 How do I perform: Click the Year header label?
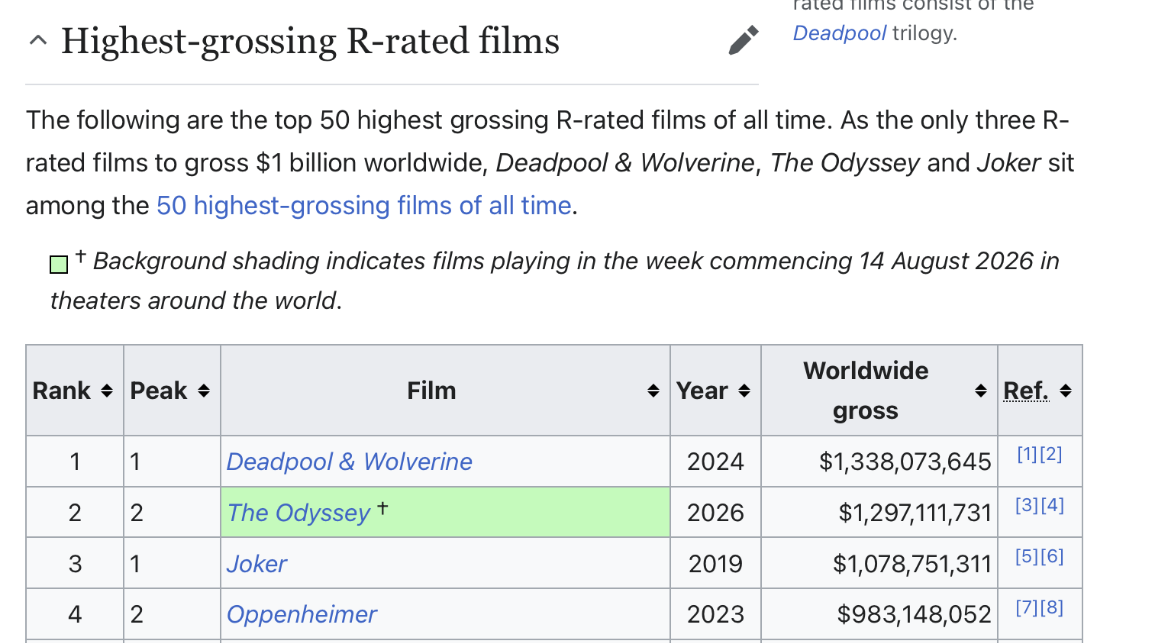point(702,391)
